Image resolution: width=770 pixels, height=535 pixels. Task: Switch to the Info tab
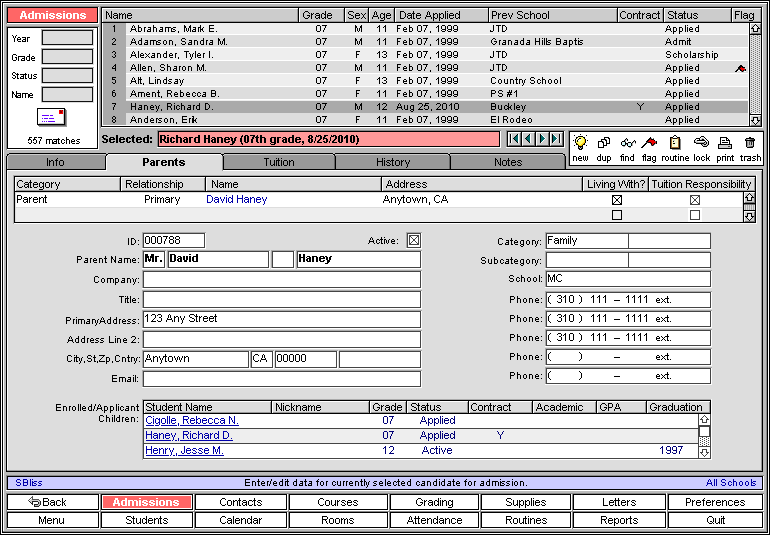coord(56,162)
